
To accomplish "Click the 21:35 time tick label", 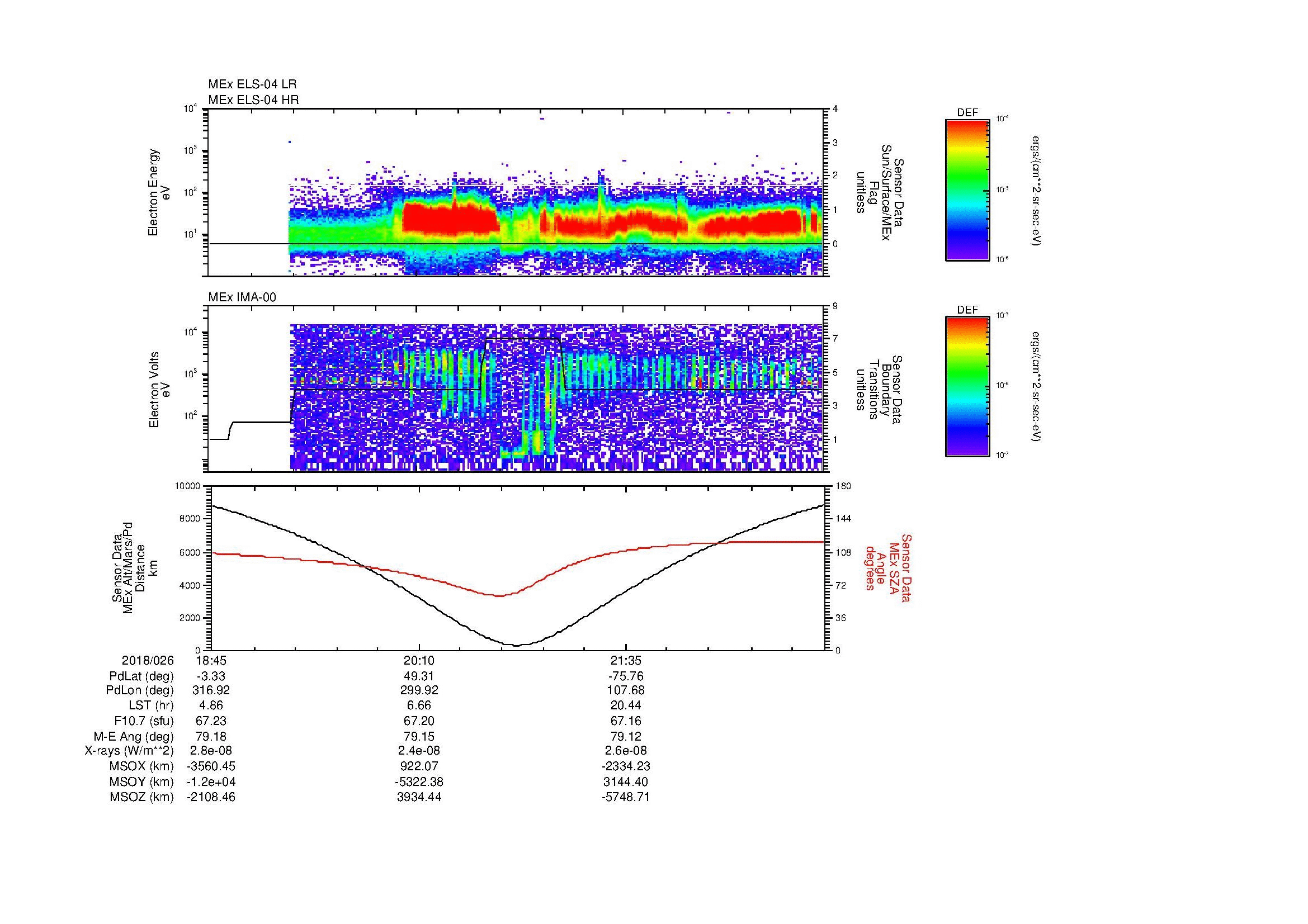I will pos(626,661).
